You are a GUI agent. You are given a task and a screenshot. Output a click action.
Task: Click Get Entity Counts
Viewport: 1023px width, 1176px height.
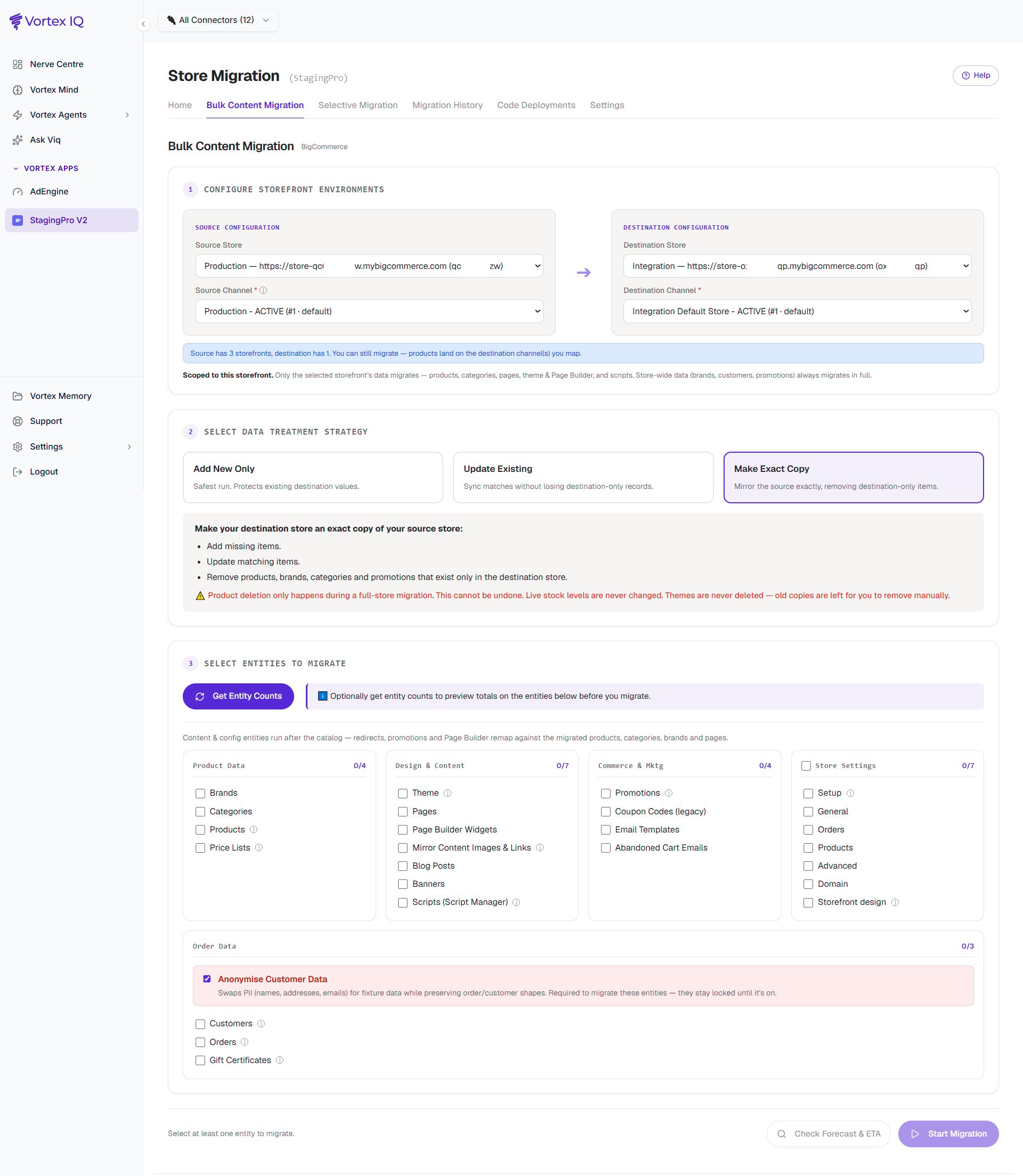click(238, 697)
